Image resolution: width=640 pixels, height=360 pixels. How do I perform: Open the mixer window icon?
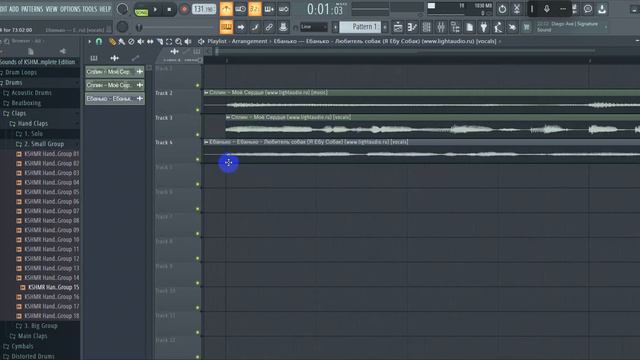(441, 27)
